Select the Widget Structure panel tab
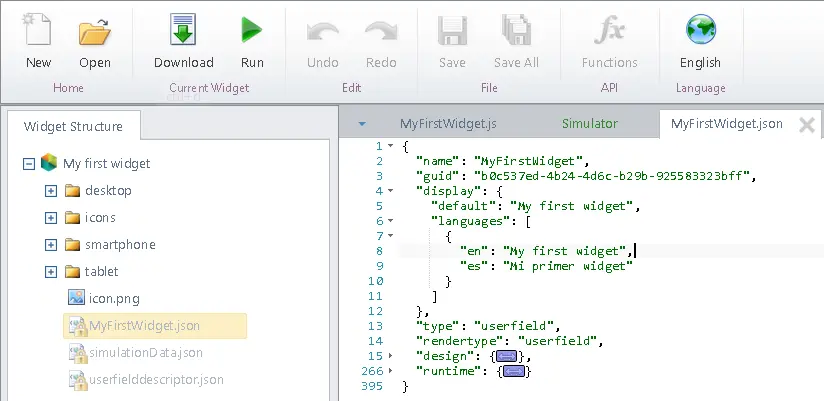Viewport: 824px width, 401px height. tap(73, 126)
